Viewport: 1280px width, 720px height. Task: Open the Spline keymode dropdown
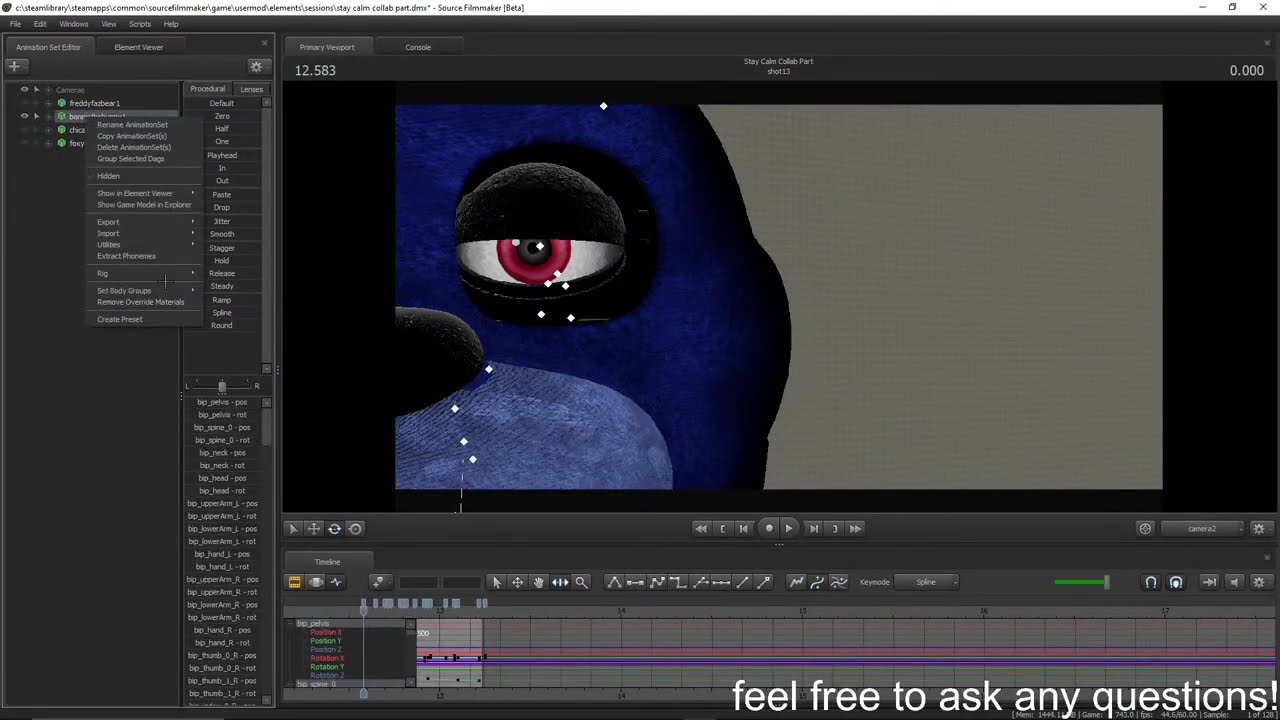coord(926,582)
